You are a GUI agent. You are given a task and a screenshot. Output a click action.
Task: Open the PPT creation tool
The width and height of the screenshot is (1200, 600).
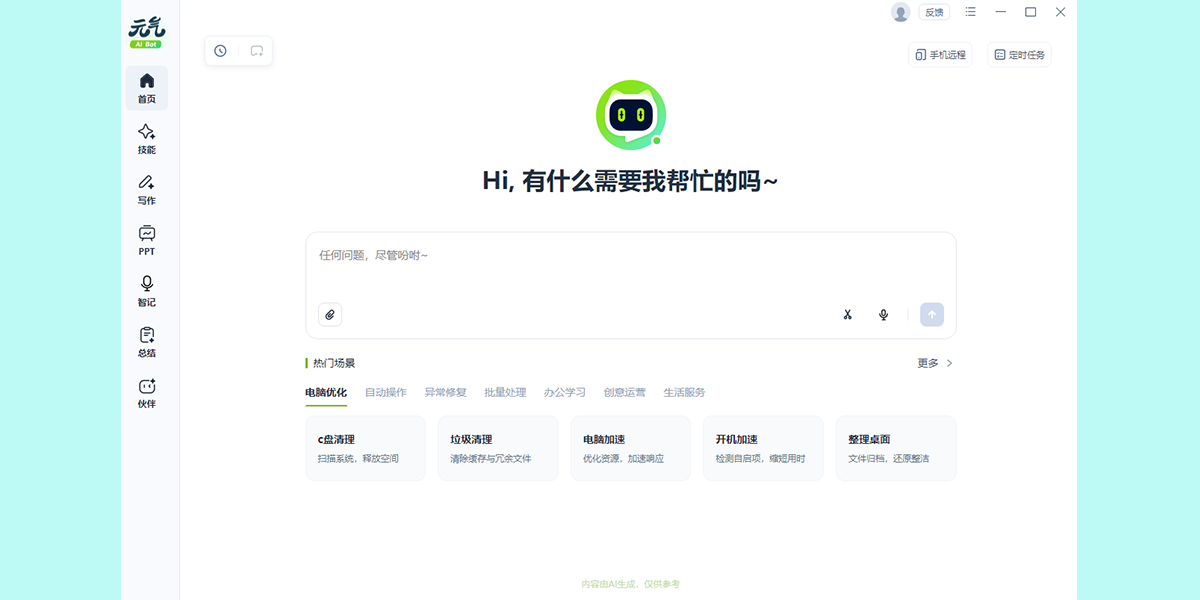146,239
